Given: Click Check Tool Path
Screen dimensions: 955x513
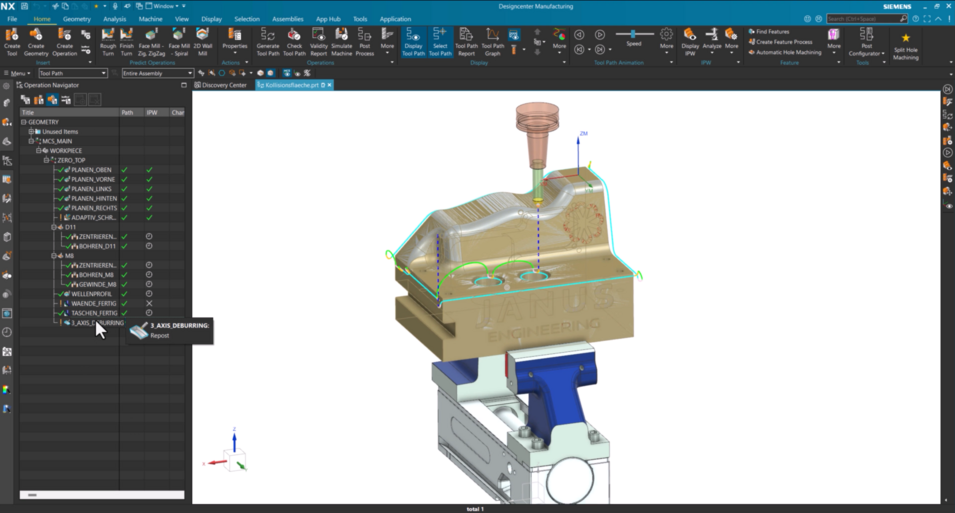Looking at the screenshot, I should 294,41.
